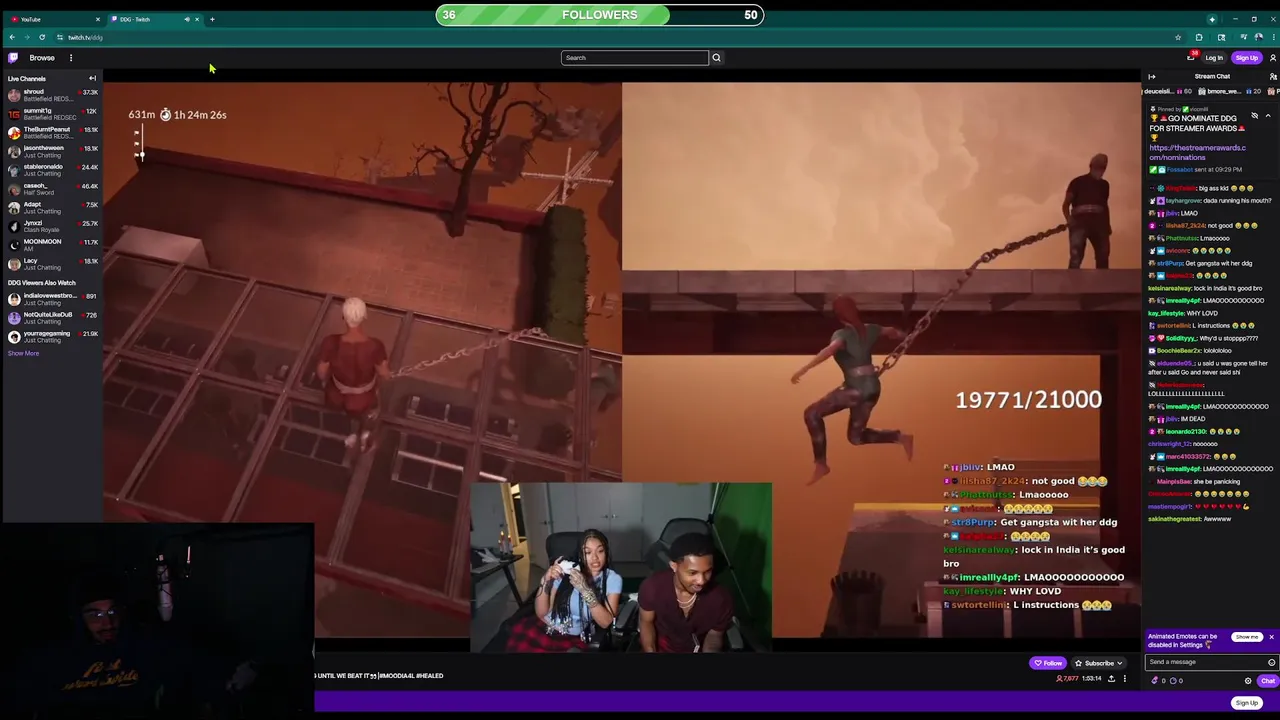Expand Show More in sidebar
1280x720 pixels.
point(24,353)
